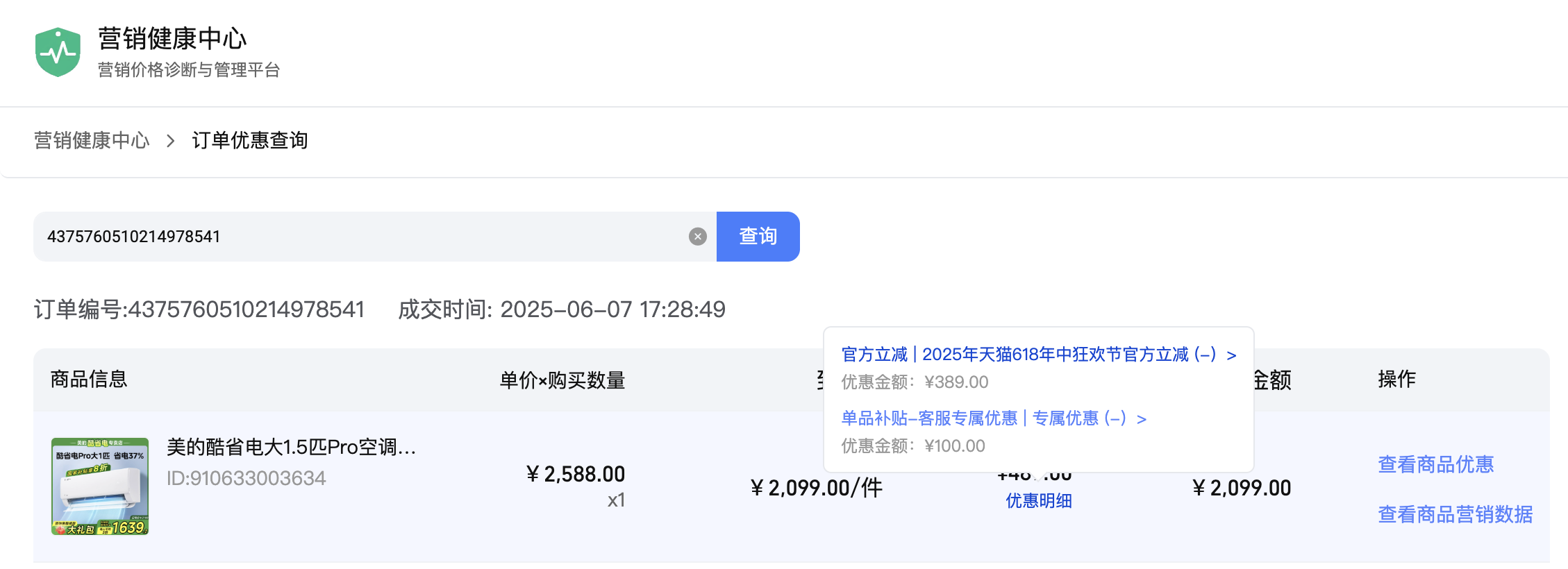
Task: Expand arrow beside 专属优惠 entry
Action: click(1142, 419)
